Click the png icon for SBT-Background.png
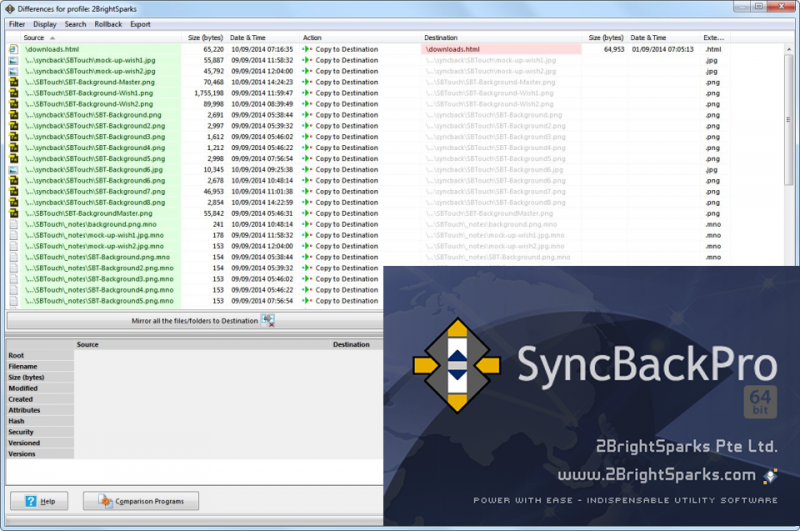The width and height of the screenshot is (800, 531). 14,115
